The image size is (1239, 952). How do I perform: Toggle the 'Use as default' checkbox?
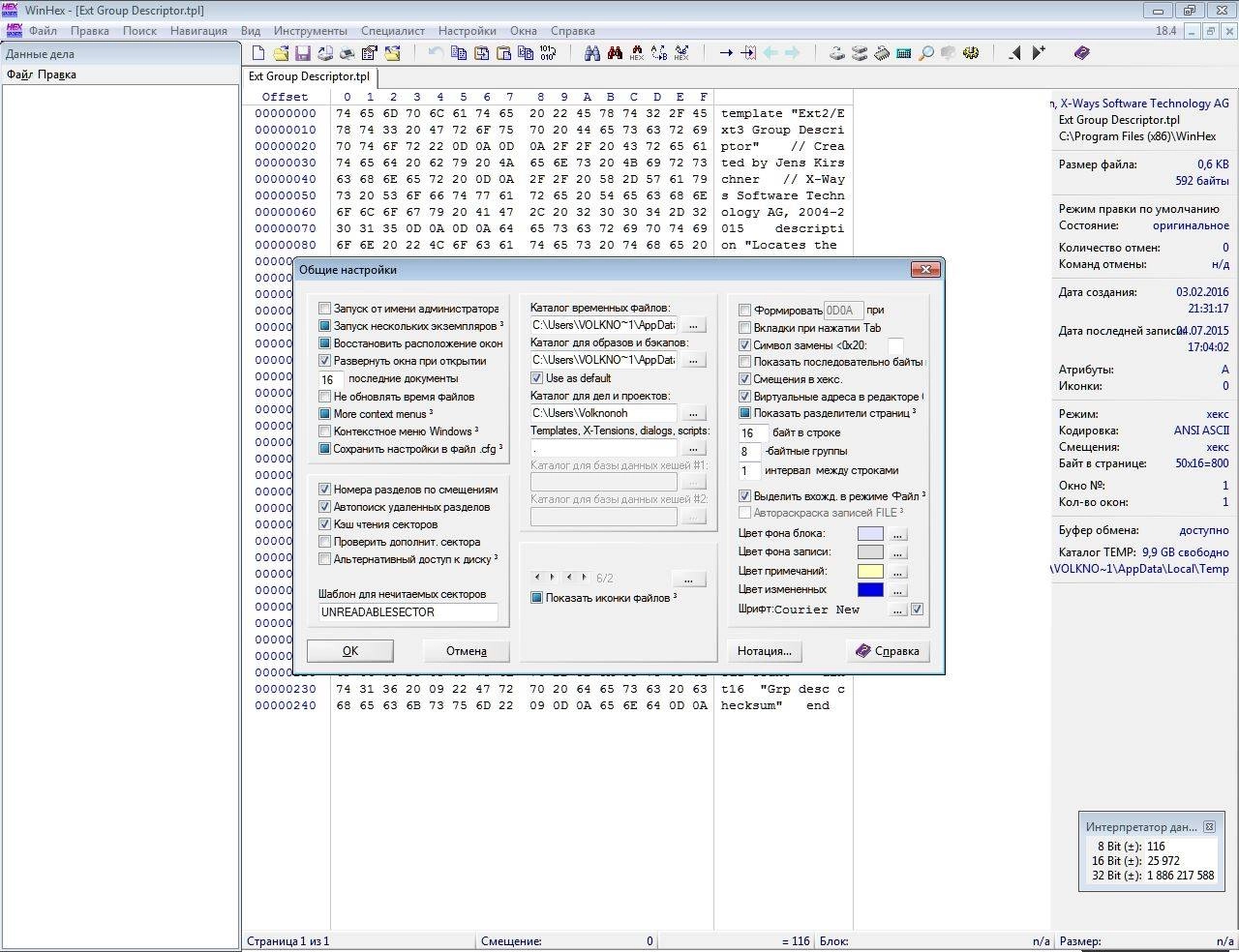point(537,378)
